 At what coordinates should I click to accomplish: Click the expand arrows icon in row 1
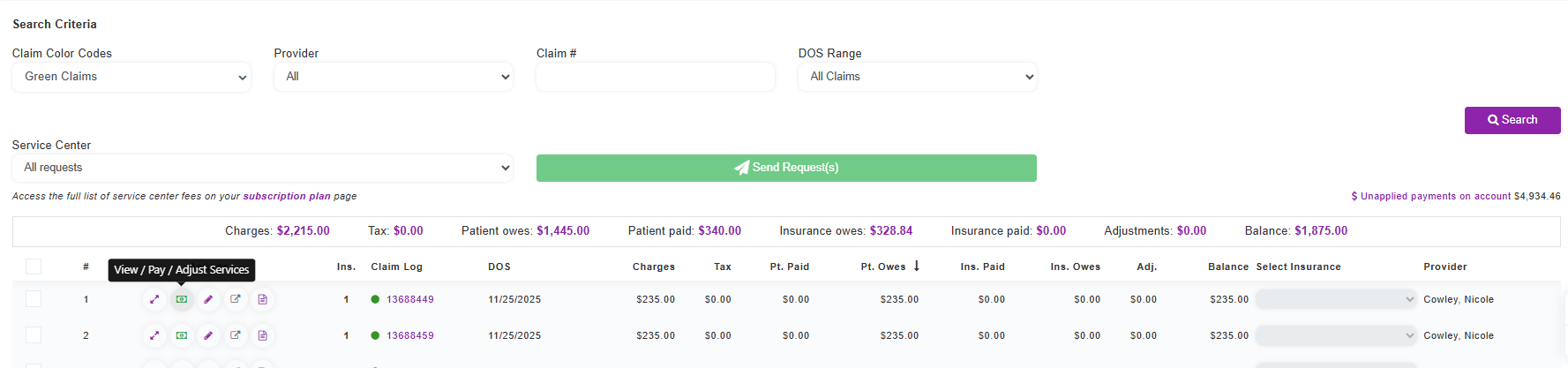(154, 299)
